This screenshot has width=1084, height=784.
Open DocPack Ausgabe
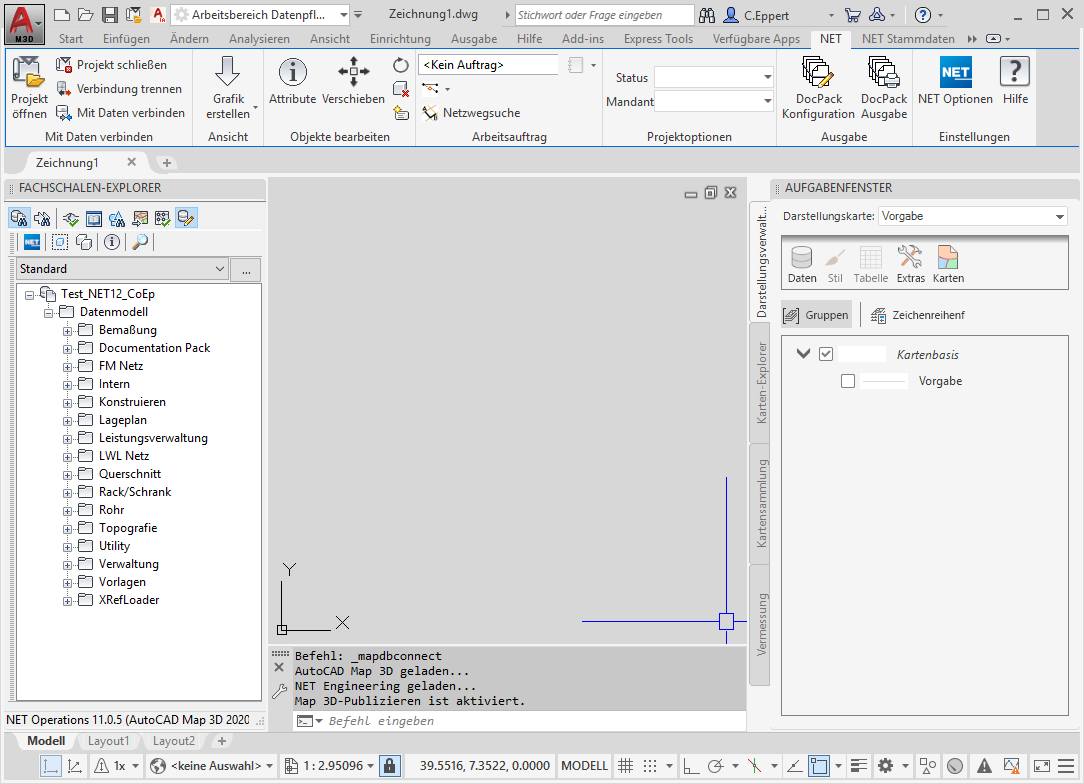coord(884,88)
